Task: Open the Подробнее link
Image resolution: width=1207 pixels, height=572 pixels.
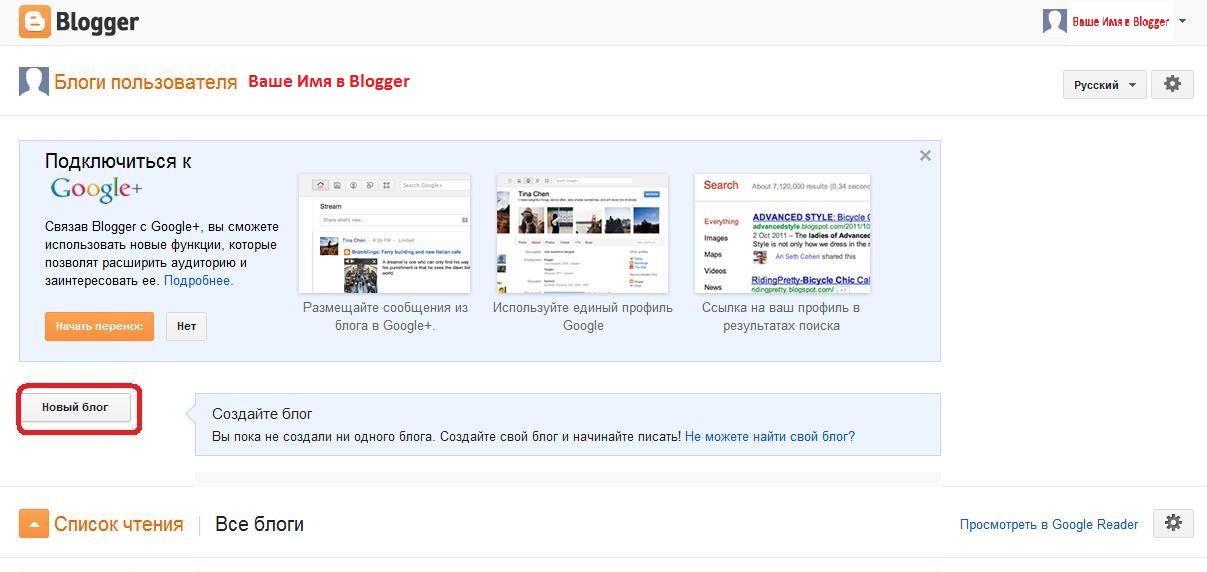Action: (198, 281)
